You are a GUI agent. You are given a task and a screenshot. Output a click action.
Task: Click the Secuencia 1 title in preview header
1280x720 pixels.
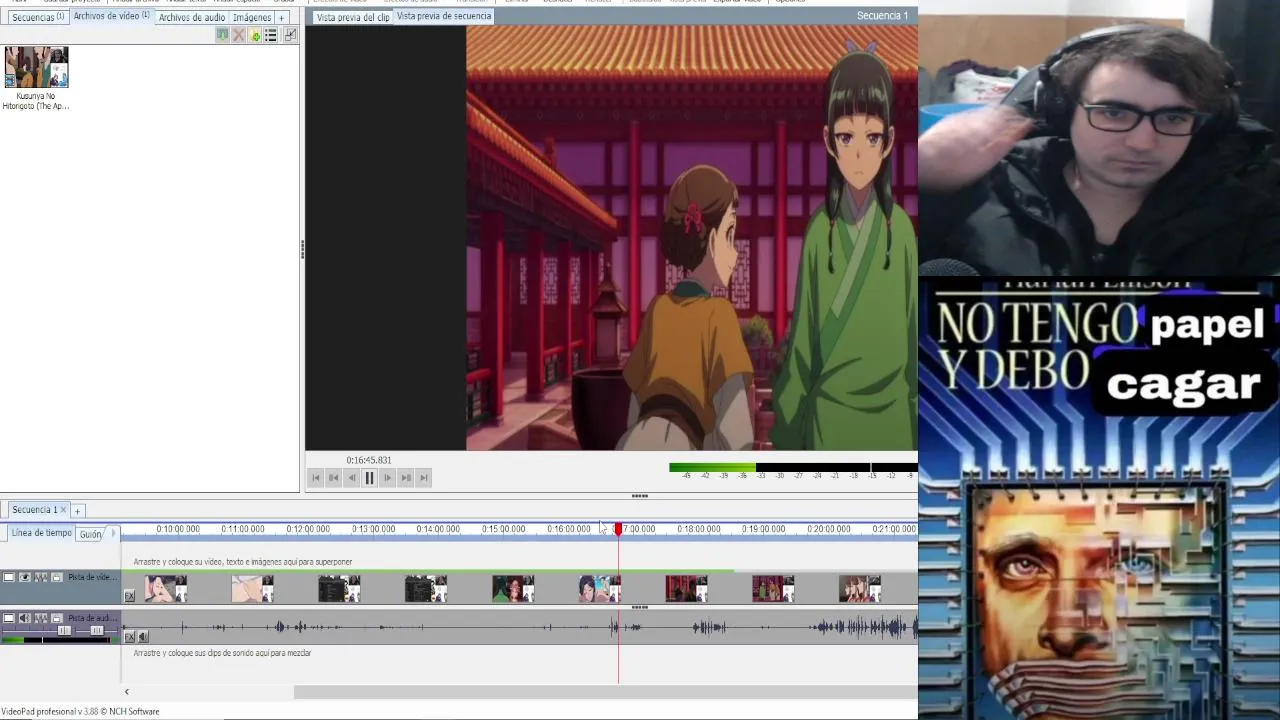(x=882, y=16)
